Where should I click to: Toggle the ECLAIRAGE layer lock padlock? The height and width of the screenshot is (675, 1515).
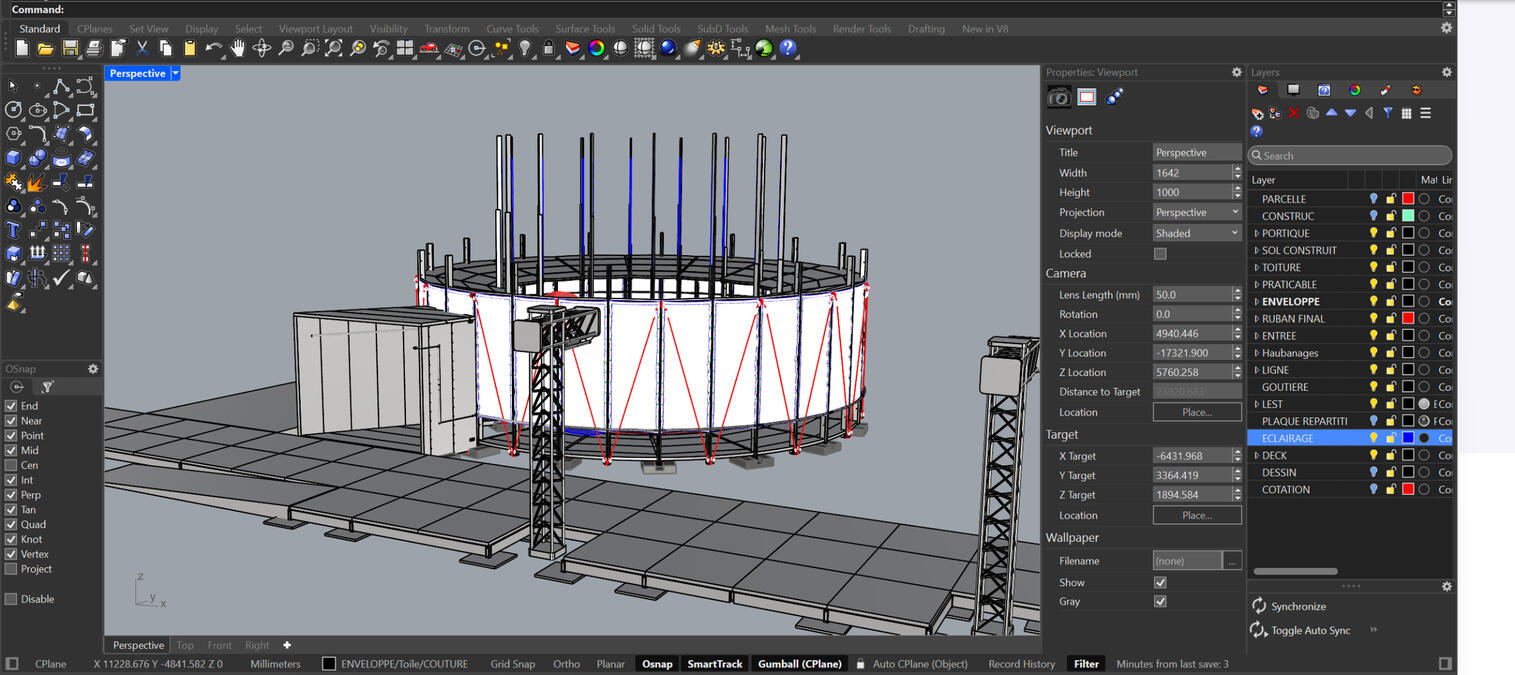(1389, 436)
